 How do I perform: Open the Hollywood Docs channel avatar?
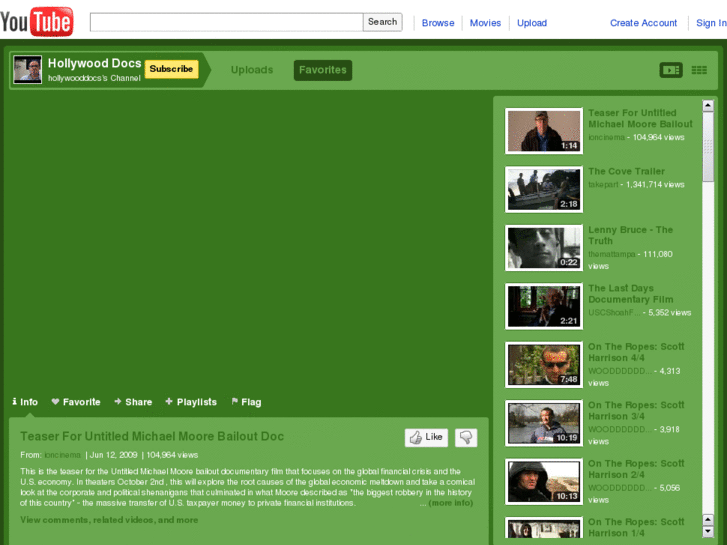pos(28,70)
